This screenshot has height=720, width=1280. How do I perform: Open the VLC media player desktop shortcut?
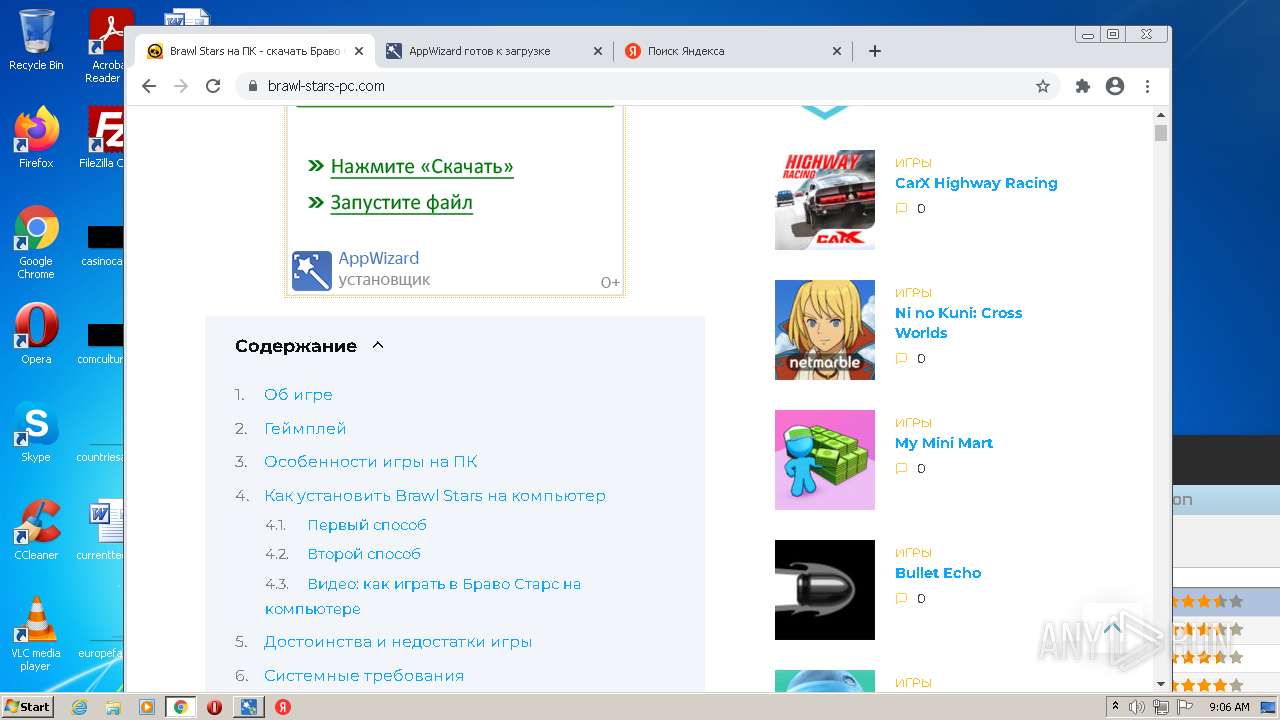coord(36,634)
